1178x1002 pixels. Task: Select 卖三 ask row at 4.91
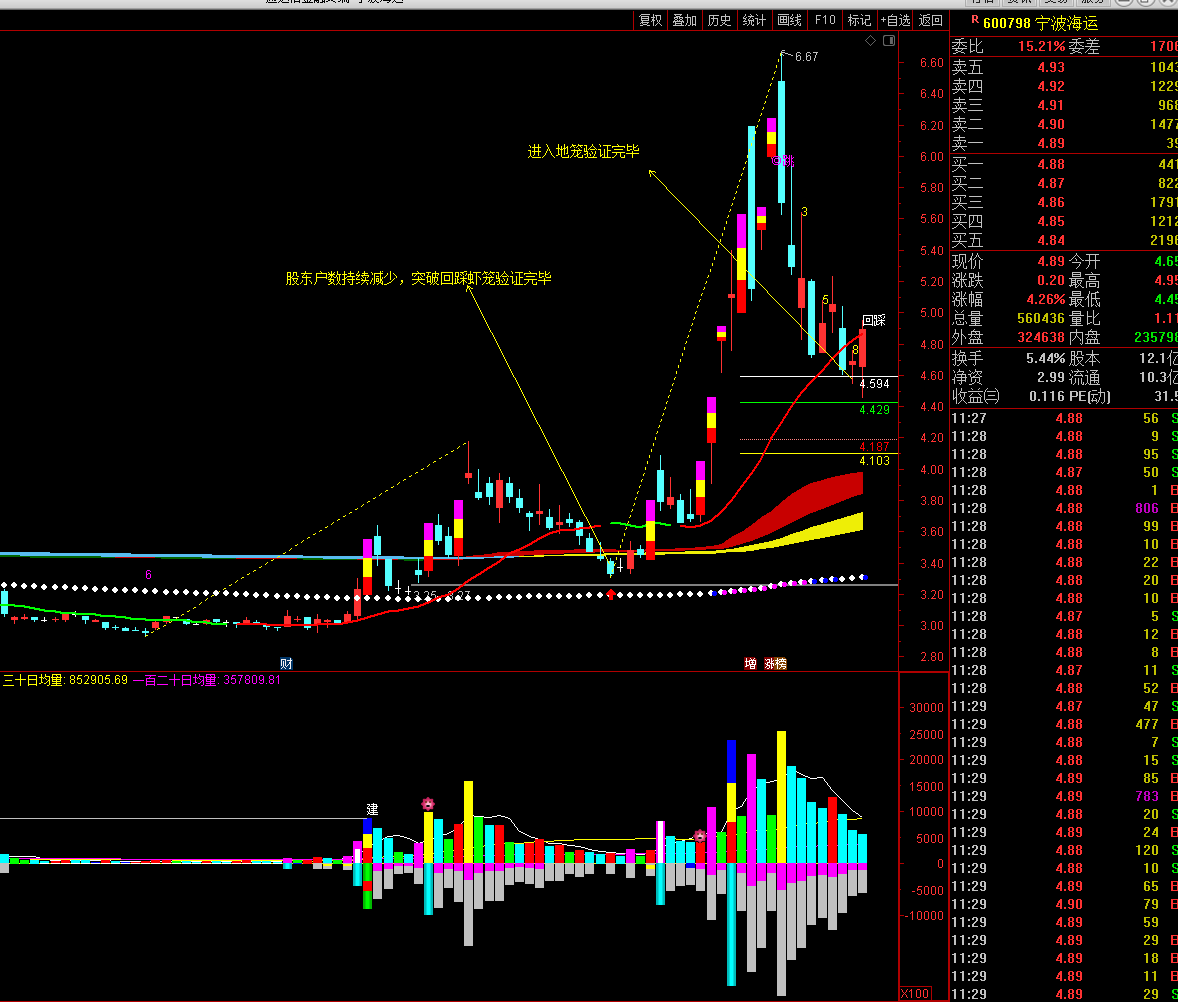[x=1064, y=105]
